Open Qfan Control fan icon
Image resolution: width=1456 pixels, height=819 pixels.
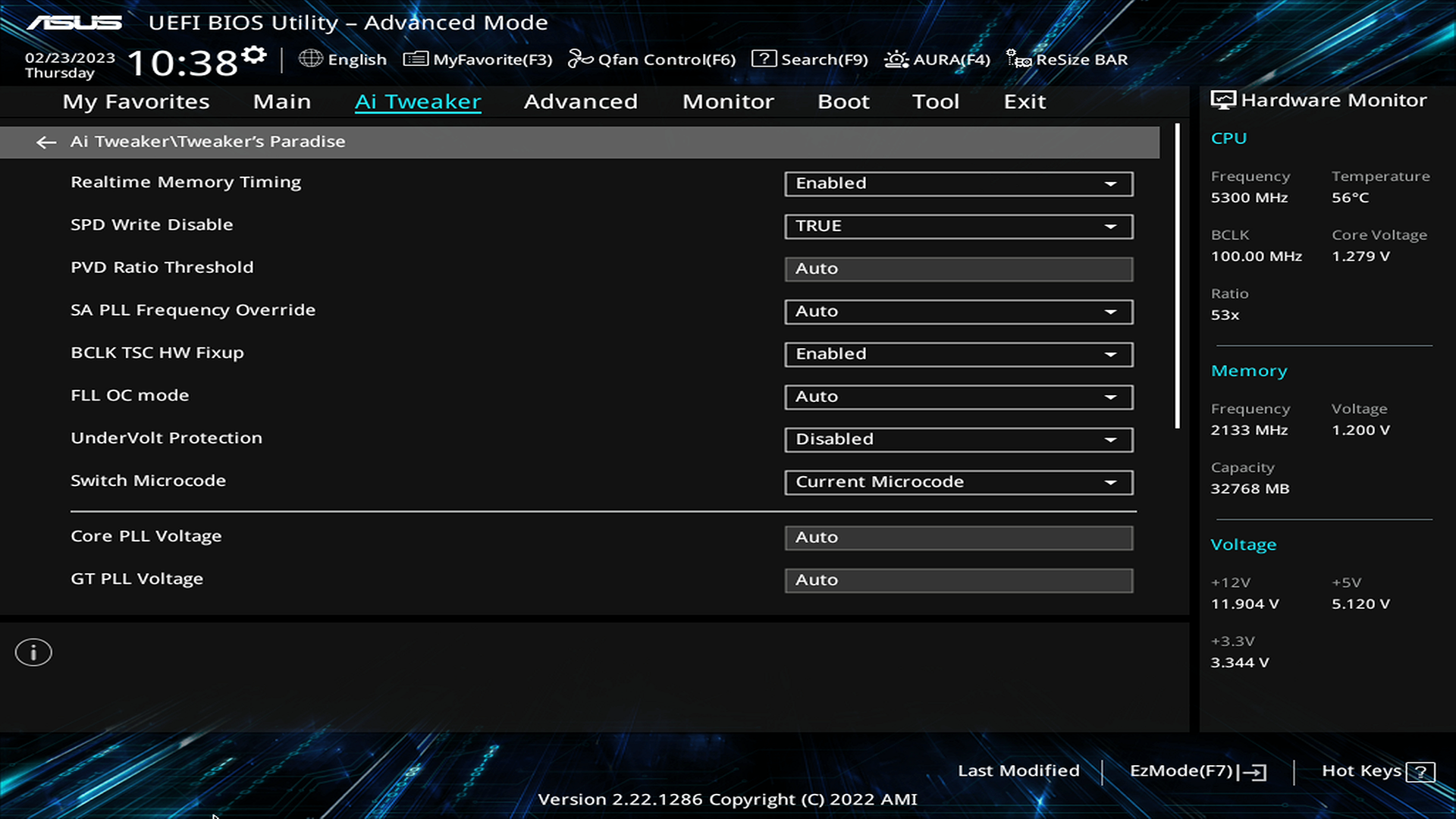coord(580,59)
